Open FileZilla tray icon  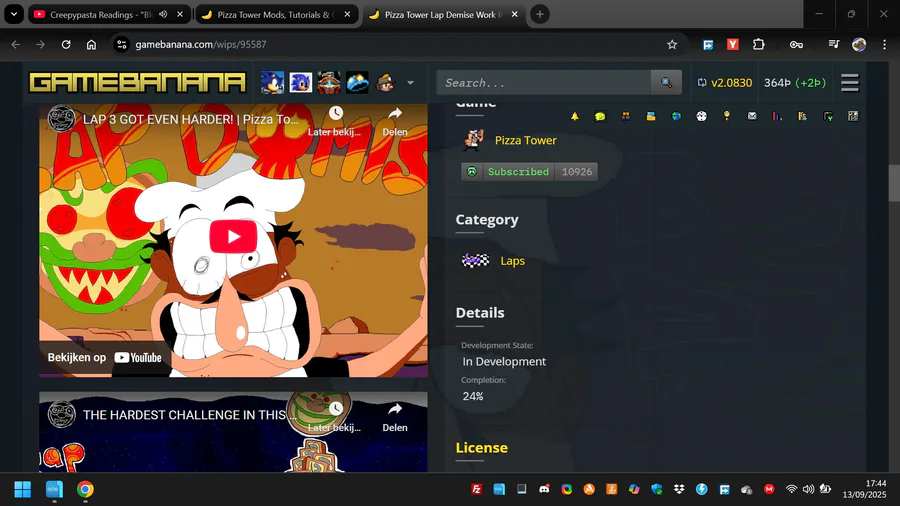pyautogui.click(x=476, y=489)
